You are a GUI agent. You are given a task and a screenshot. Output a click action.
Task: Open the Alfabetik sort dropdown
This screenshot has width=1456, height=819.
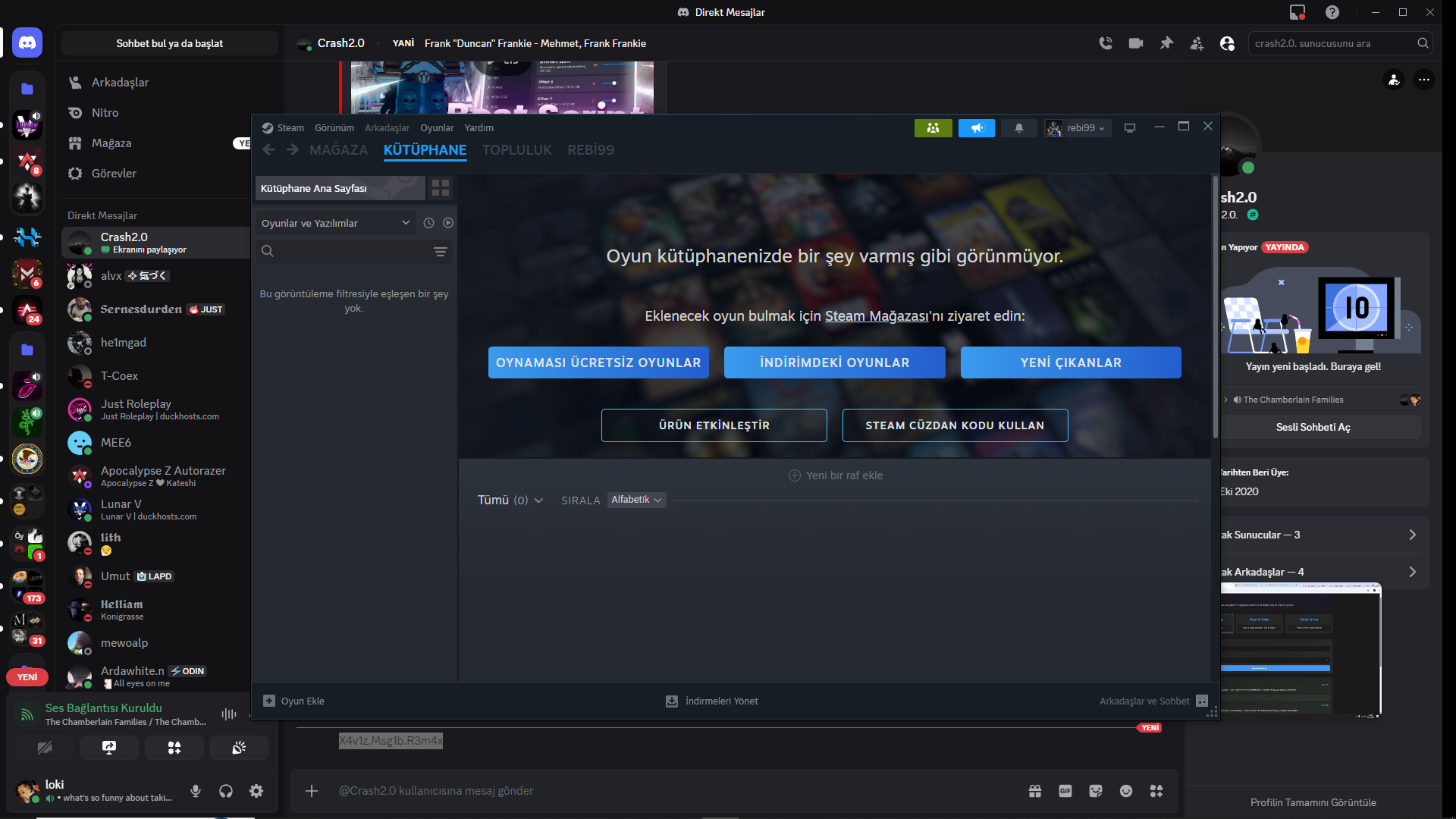(636, 500)
